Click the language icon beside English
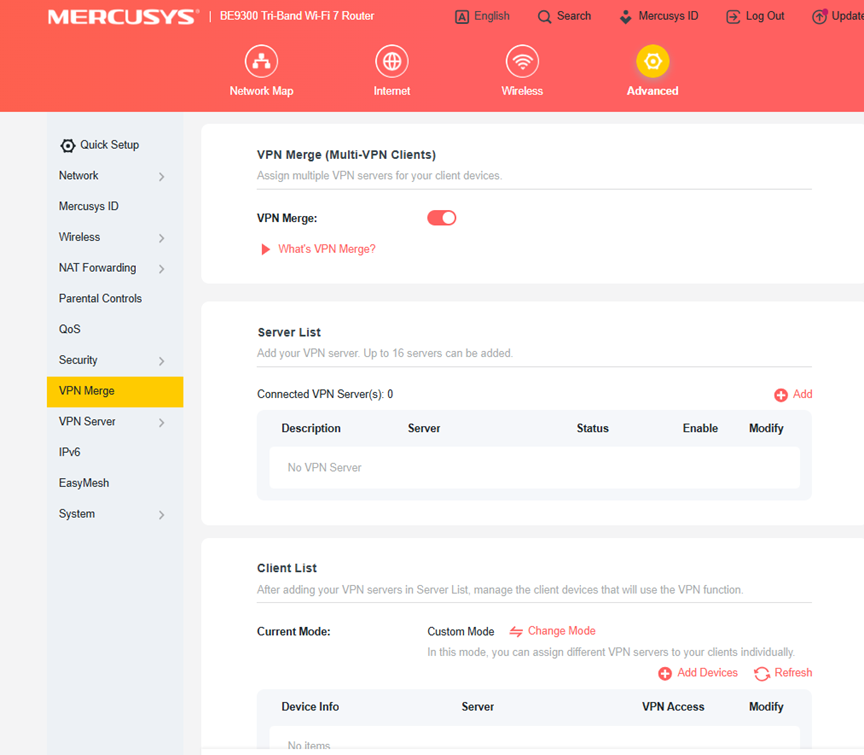 pos(462,17)
